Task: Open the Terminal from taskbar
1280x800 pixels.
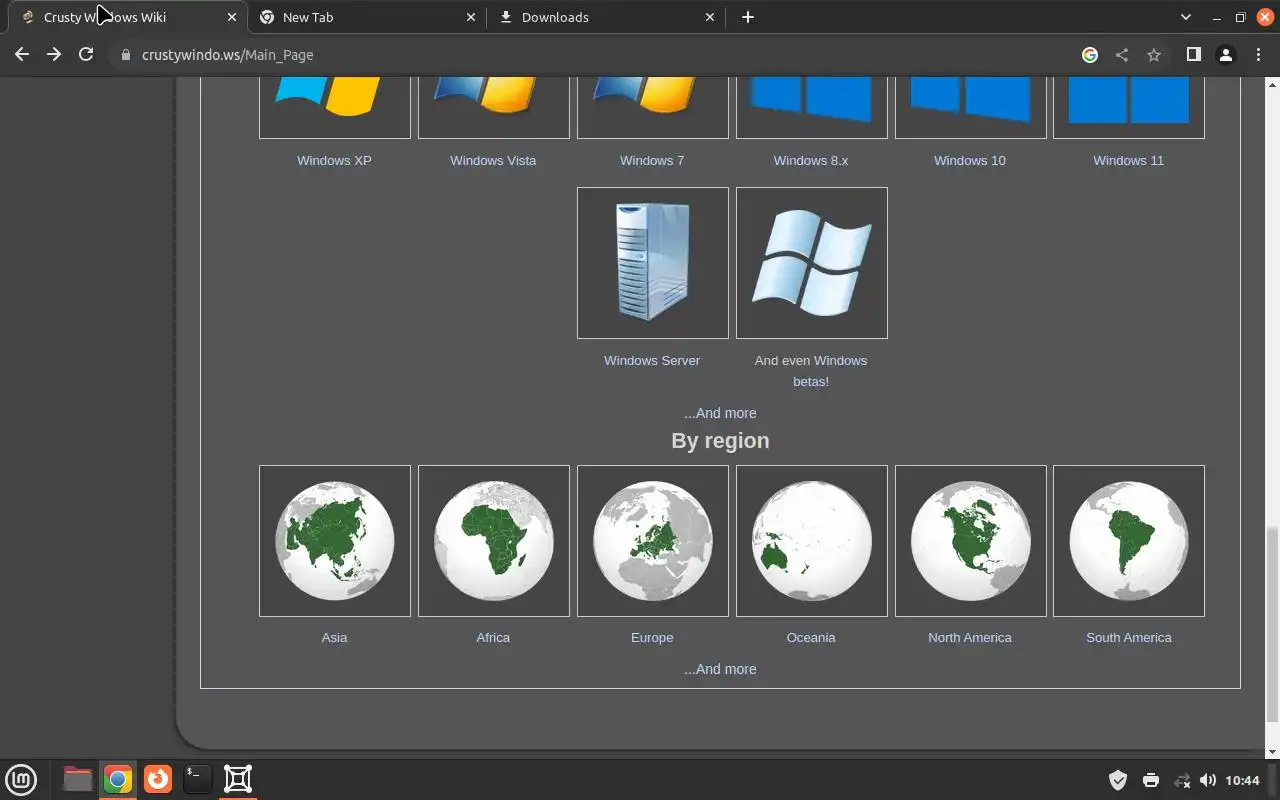Action: (x=198, y=779)
